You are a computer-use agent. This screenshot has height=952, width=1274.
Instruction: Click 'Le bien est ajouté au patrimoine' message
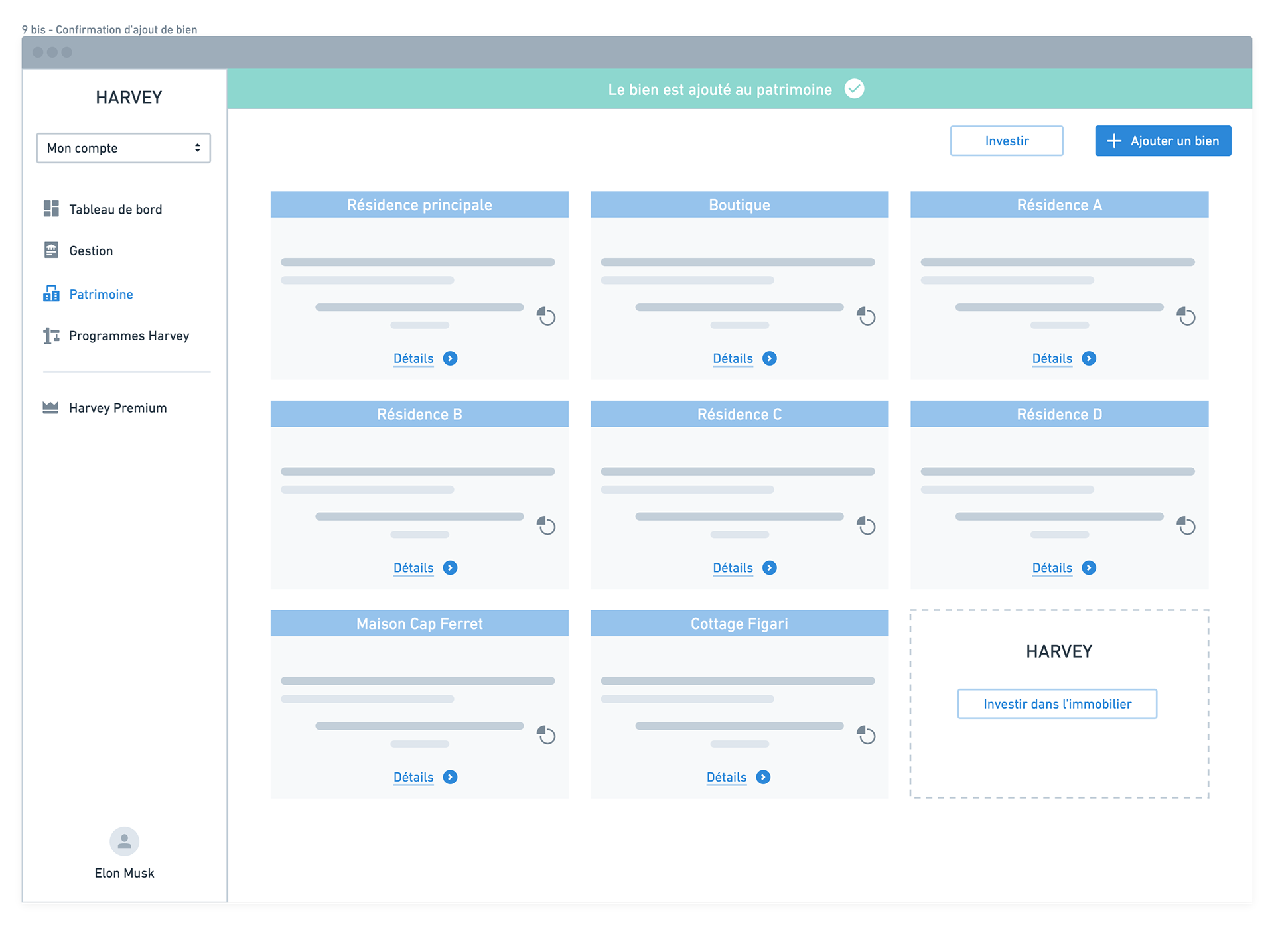[720, 90]
